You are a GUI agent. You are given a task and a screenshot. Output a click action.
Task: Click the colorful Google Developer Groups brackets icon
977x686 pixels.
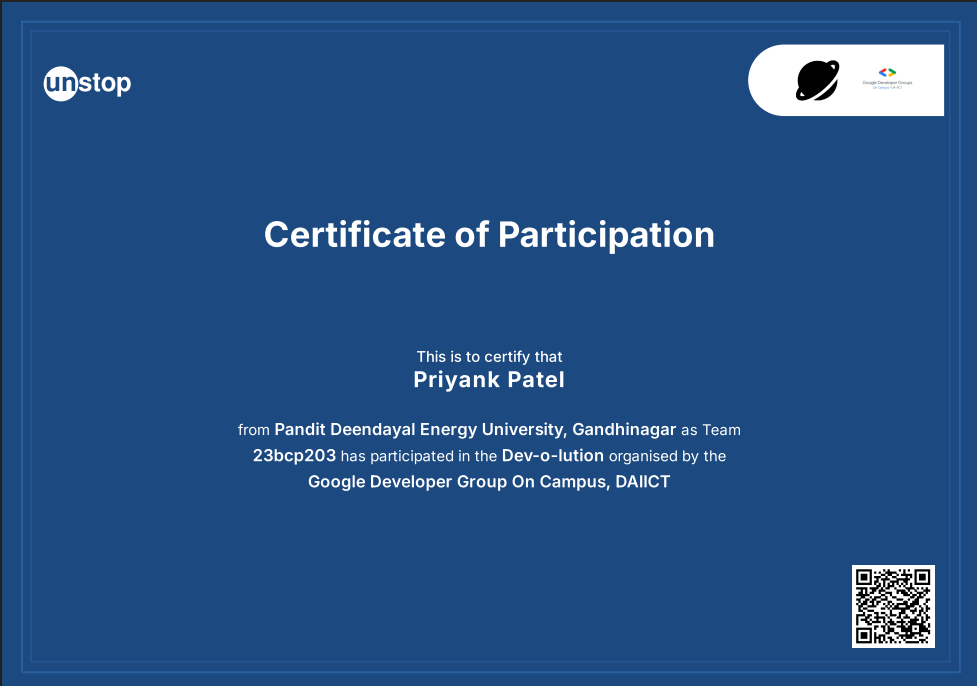(887, 73)
